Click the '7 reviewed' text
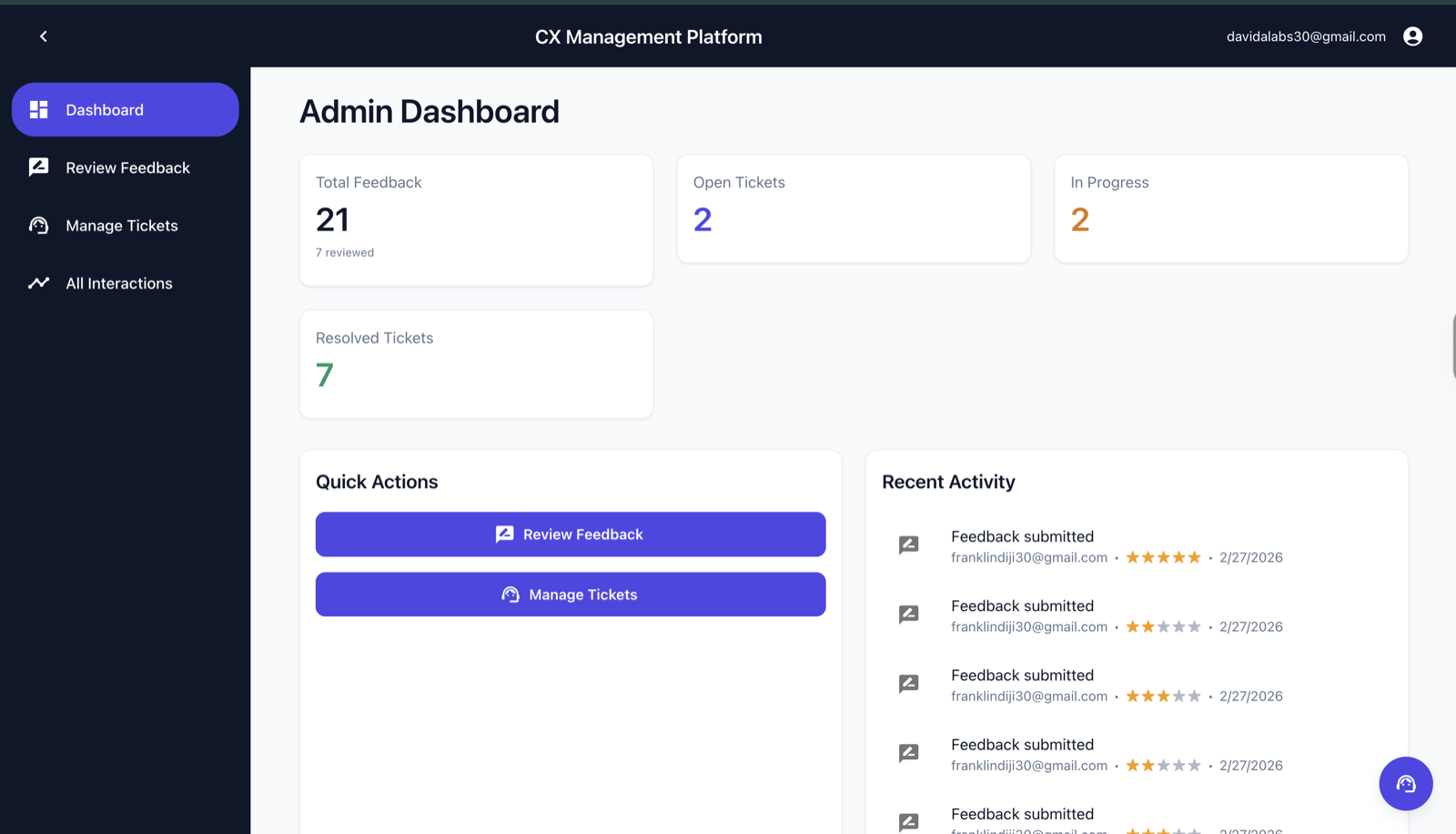The height and width of the screenshot is (834, 1456). pos(345,252)
